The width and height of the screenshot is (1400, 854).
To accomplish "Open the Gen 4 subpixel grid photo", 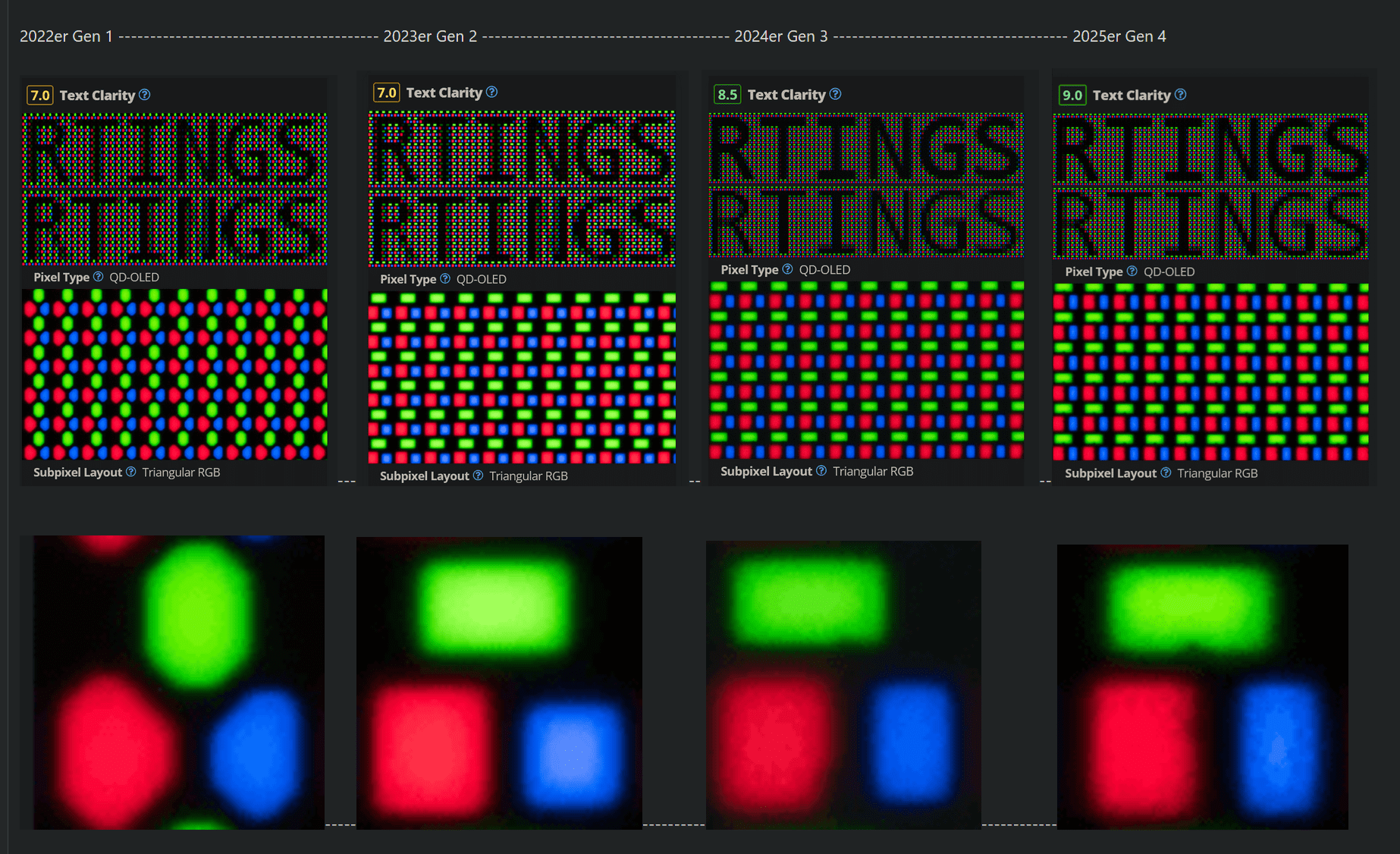I will click(1211, 372).
